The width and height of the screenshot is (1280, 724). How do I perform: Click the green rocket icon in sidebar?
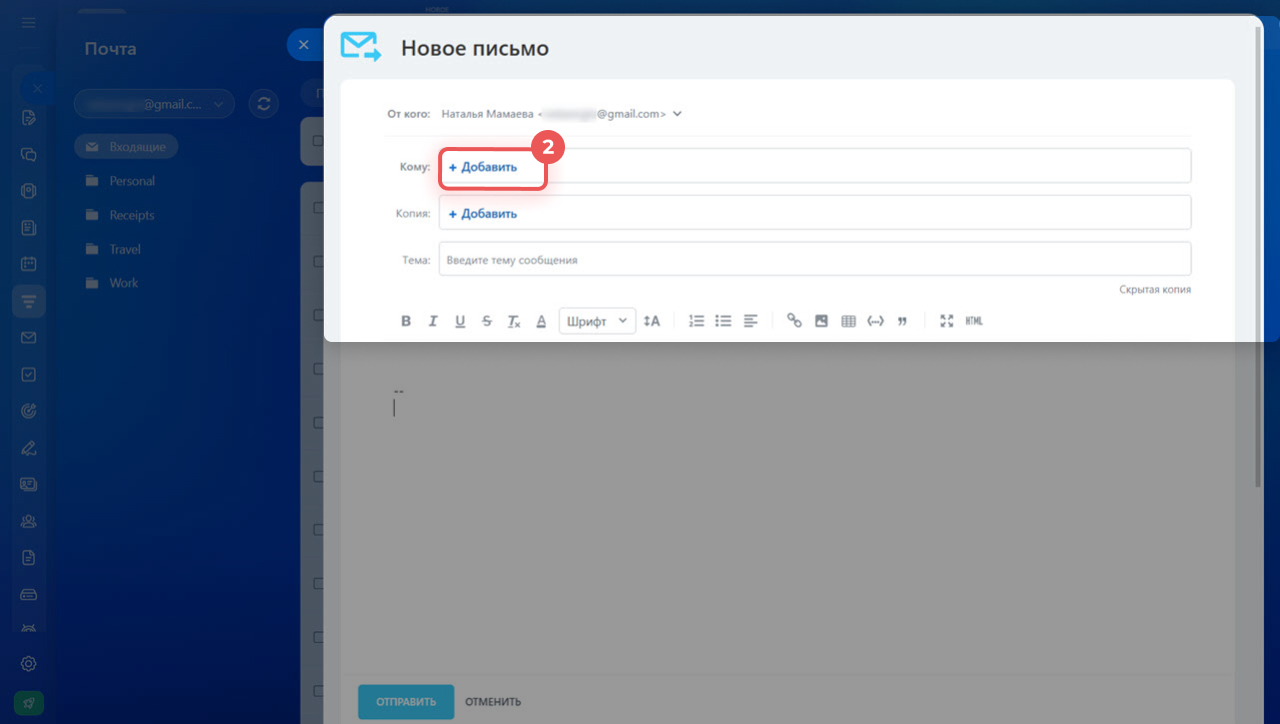point(29,703)
